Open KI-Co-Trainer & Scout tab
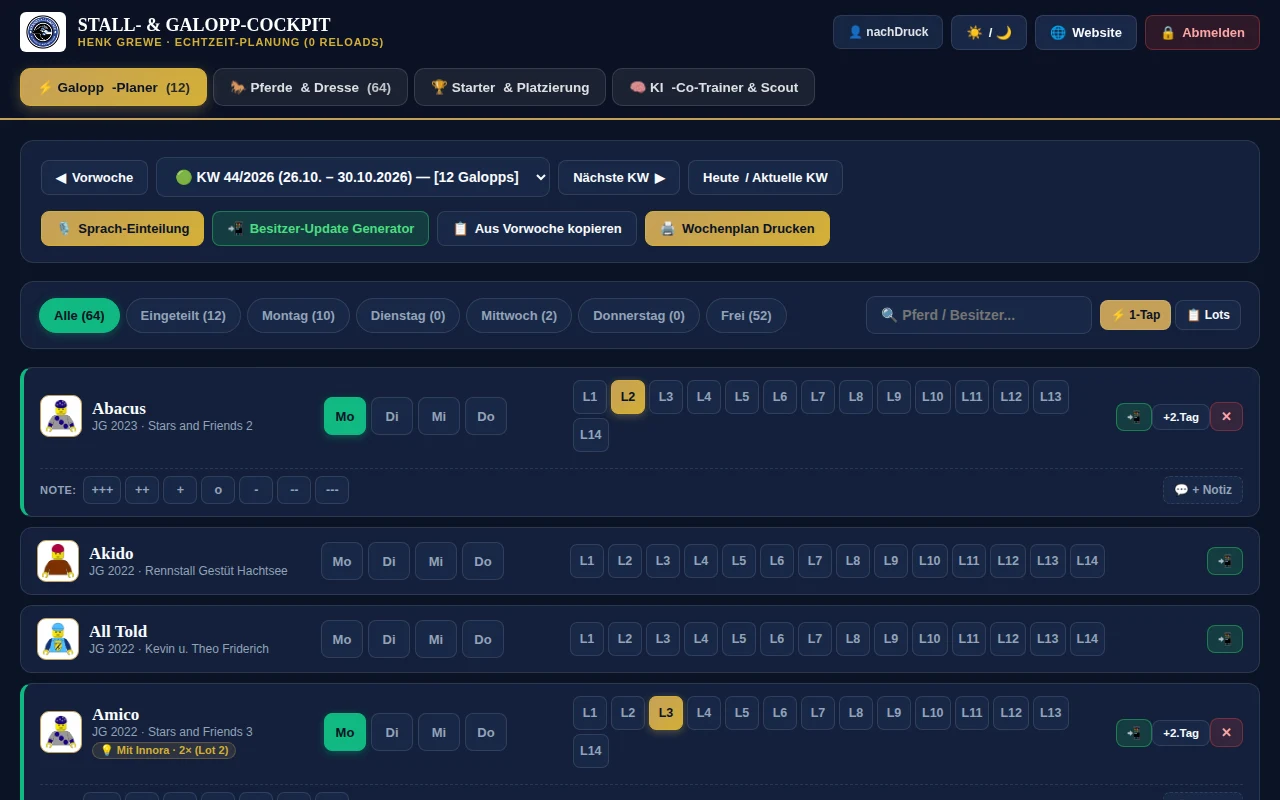This screenshot has height=800, width=1280. (713, 87)
